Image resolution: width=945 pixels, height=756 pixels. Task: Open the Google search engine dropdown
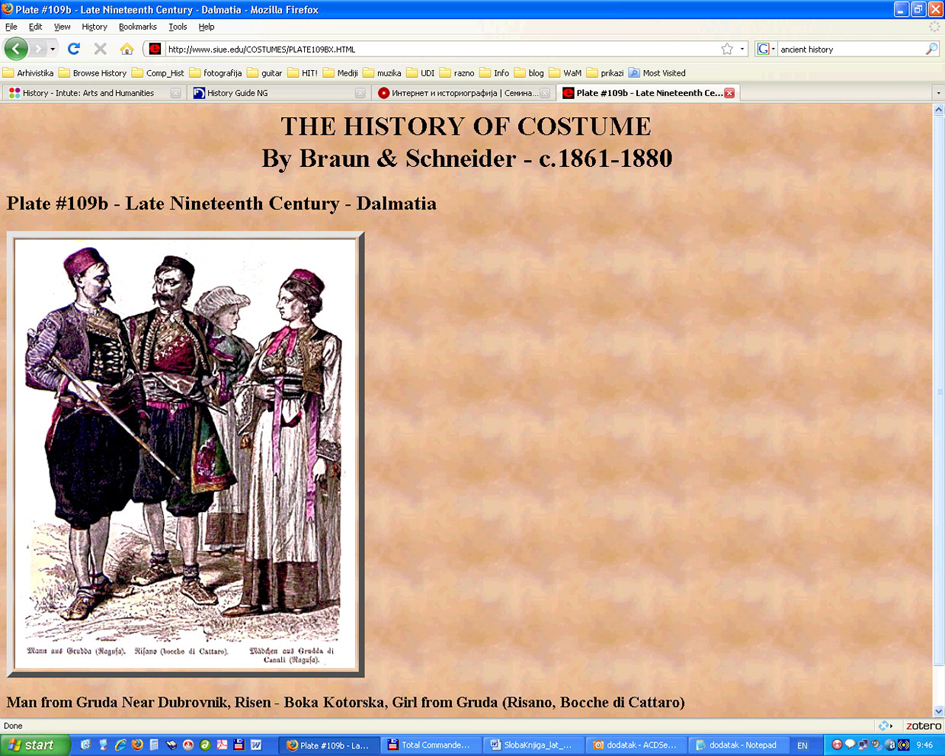coord(766,49)
